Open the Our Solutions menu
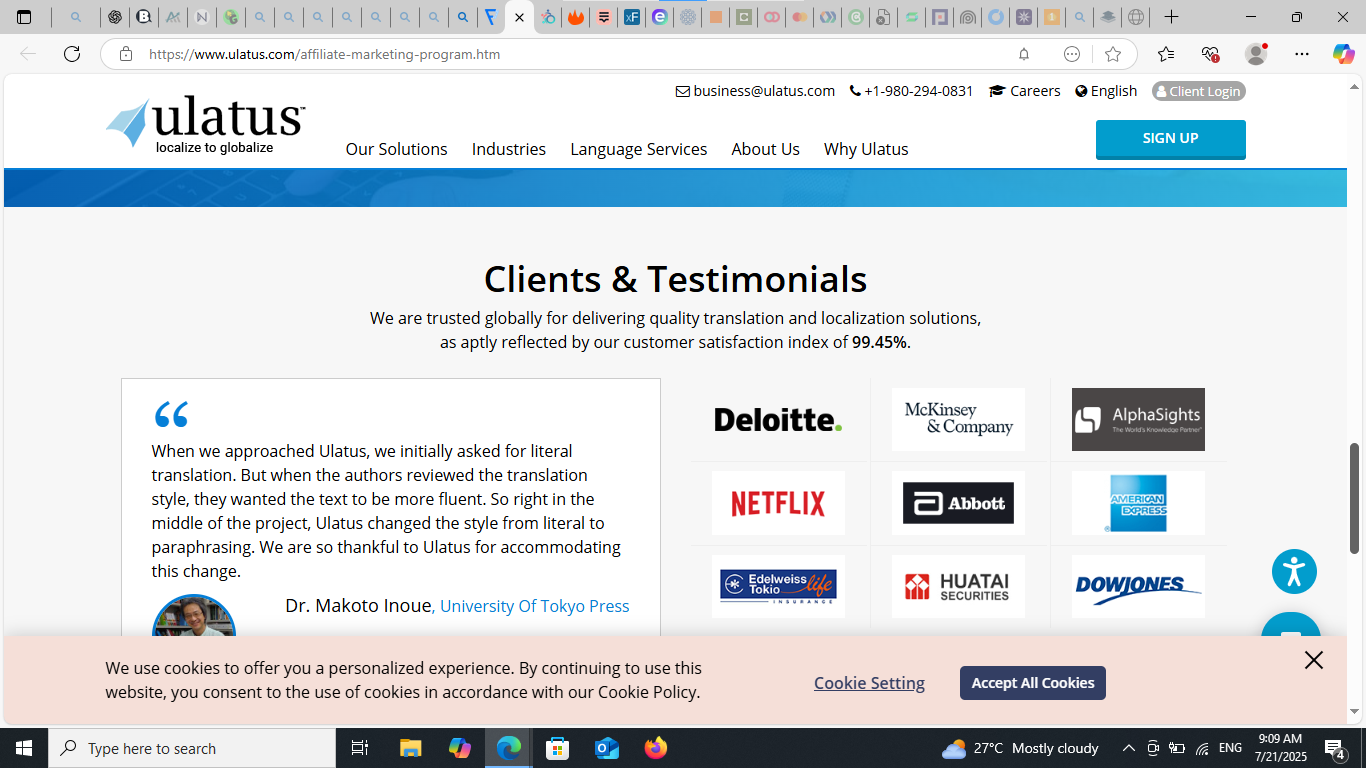This screenshot has width=1366, height=768. coord(396,149)
